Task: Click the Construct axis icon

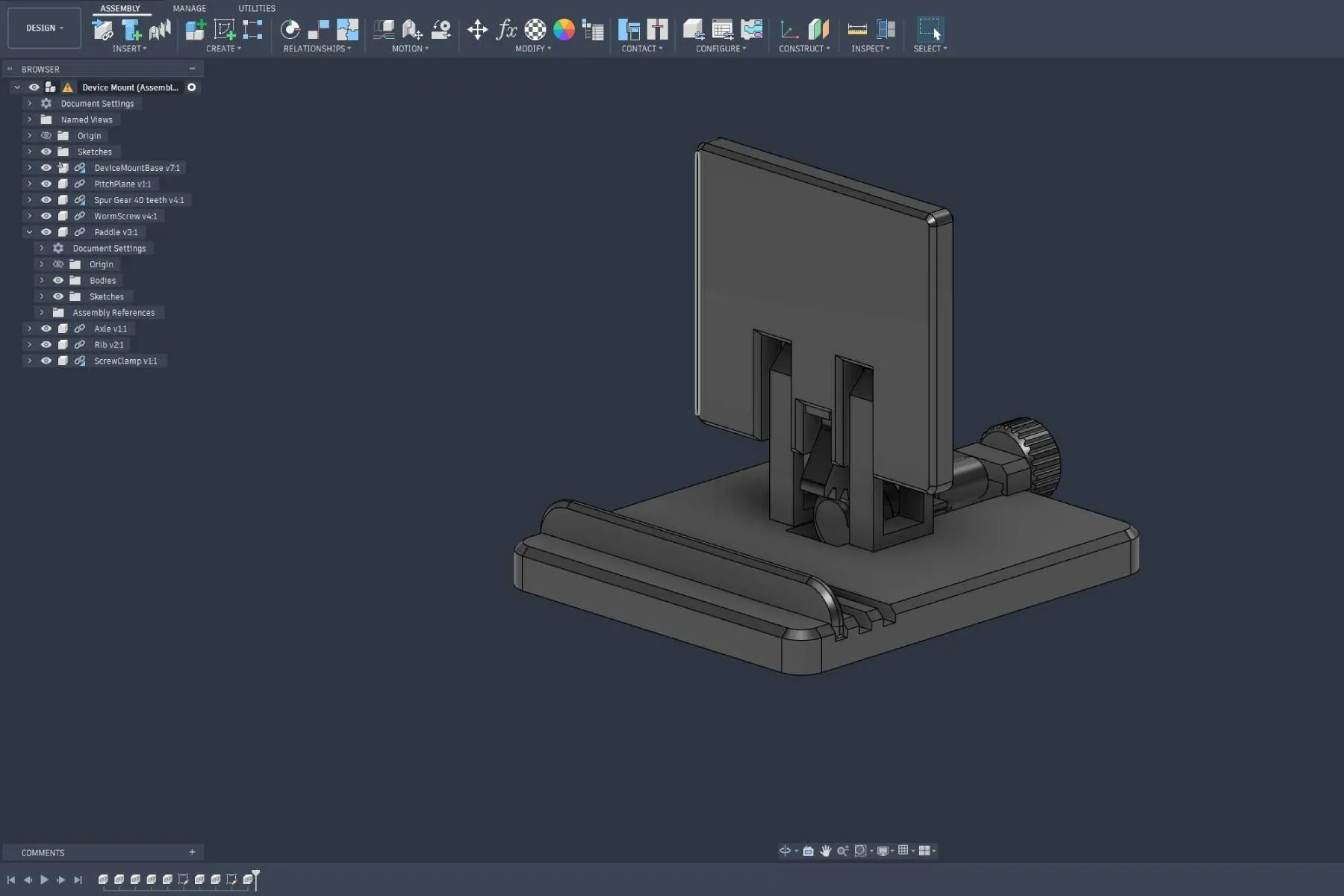Action: pyautogui.click(x=789, y=30)
